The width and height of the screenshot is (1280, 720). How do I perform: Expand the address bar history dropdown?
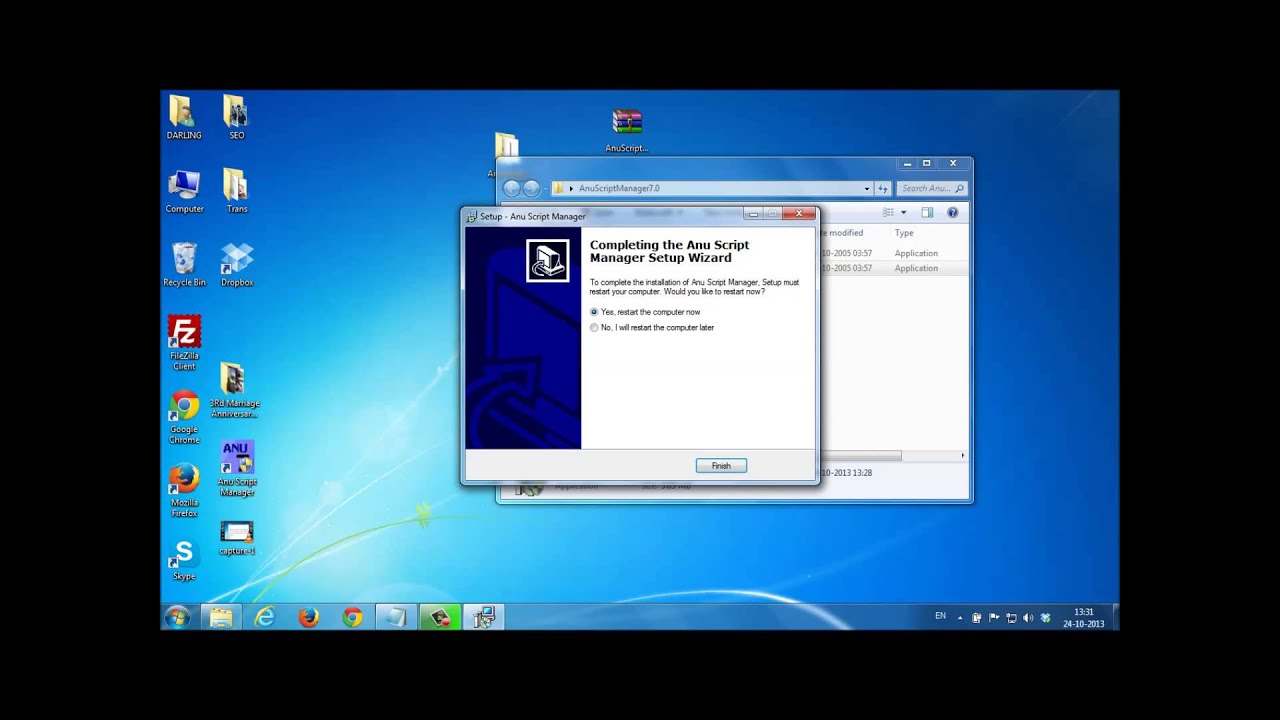tap(867, 188)
